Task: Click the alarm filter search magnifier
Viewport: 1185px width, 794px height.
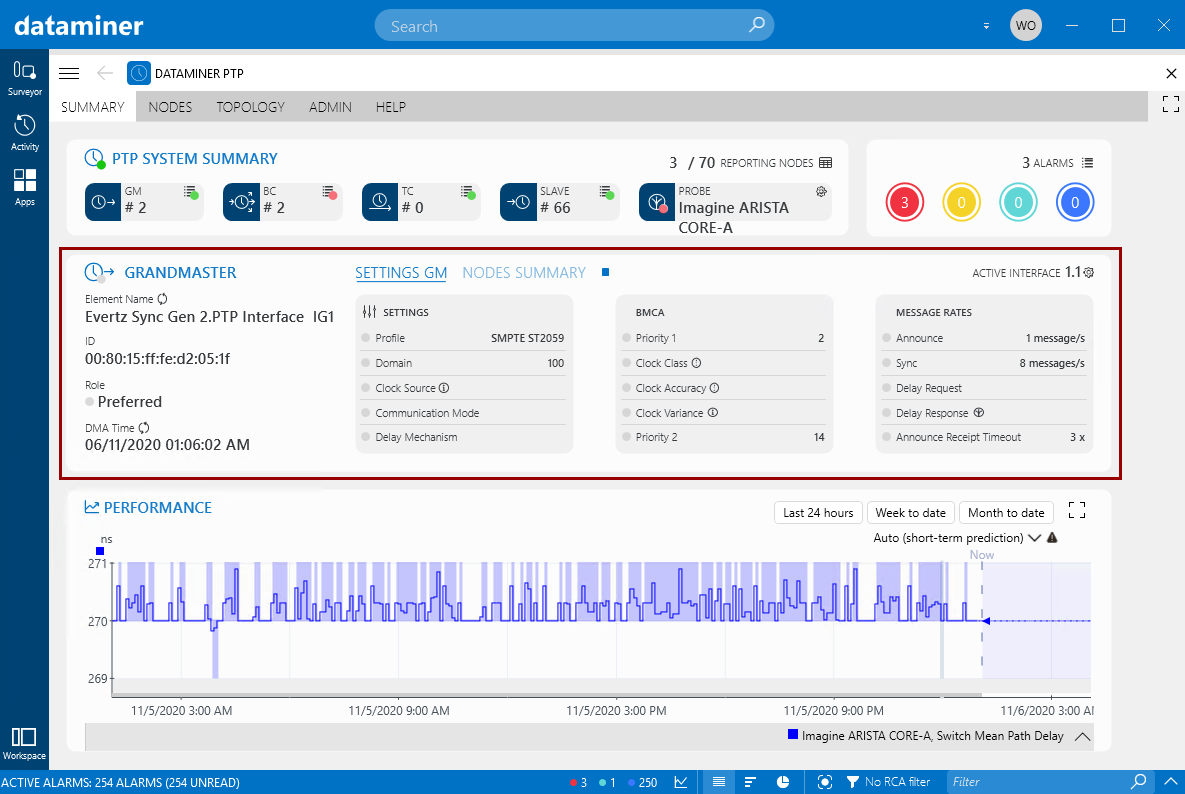Action: pyautogui.click(x=1138, y=781)
